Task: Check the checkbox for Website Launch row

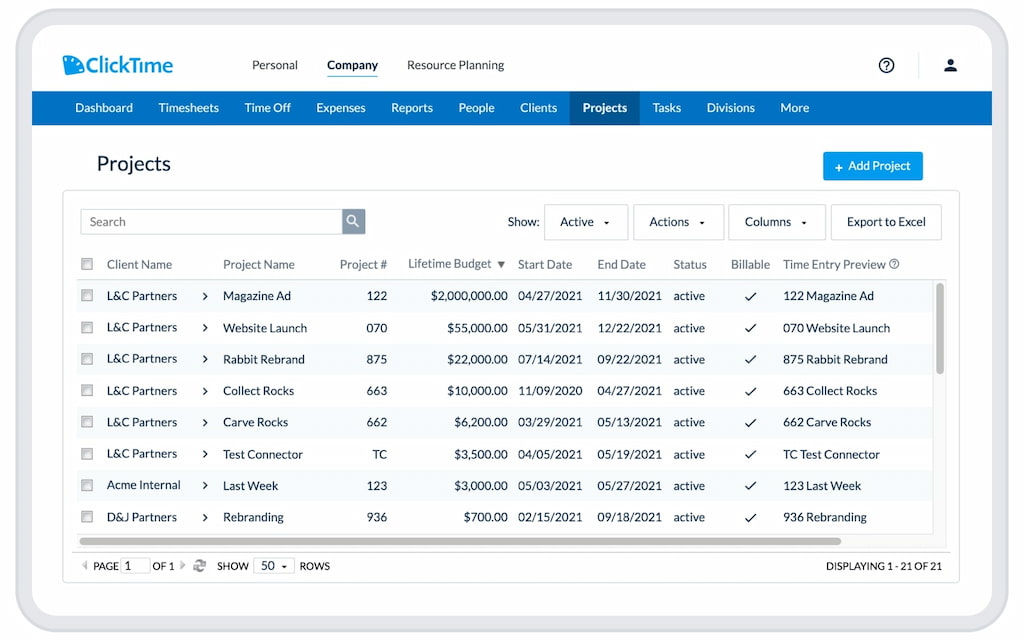Action: (87, 327)
